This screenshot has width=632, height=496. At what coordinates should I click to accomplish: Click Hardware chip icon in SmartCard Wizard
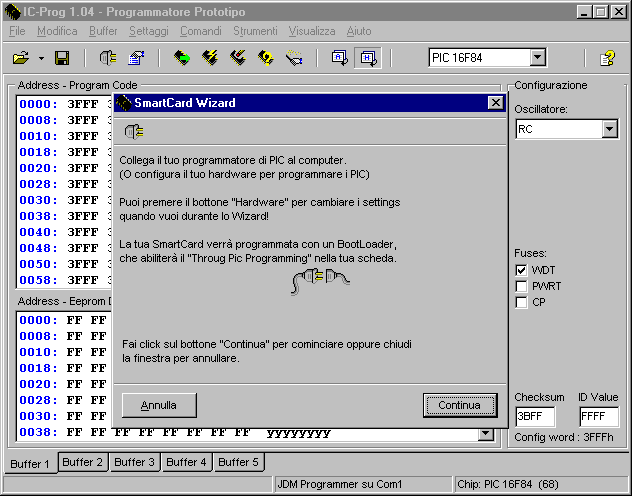[x=134, y=132]
